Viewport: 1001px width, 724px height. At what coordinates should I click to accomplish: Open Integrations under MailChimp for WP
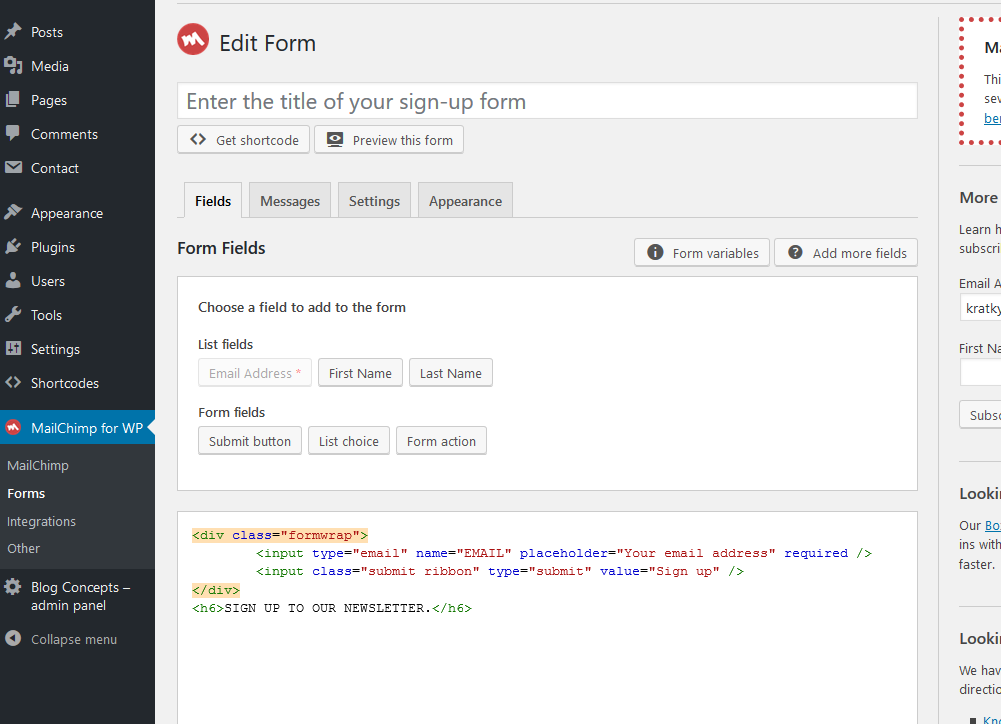click(x=41, y=521)
